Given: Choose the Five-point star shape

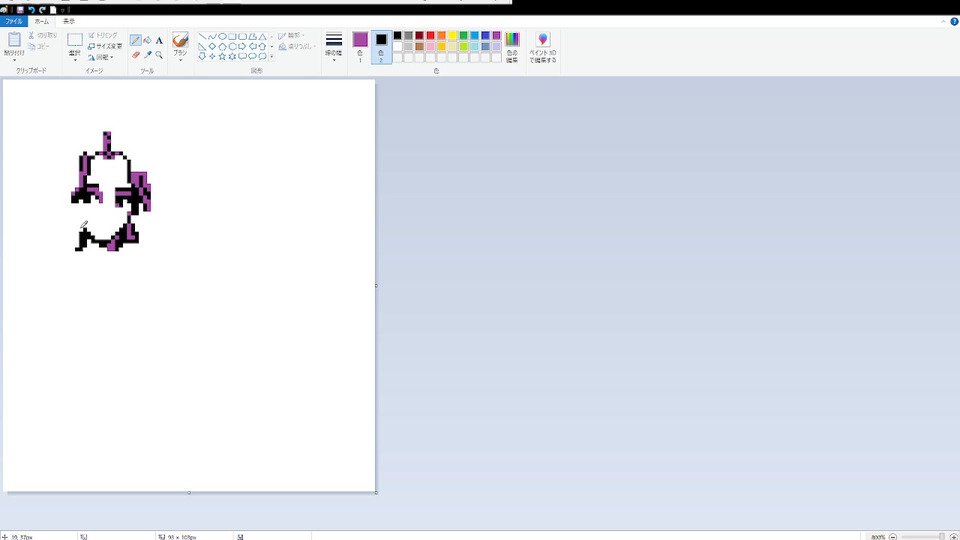Looking at the screenshot, I should [222, 56].
